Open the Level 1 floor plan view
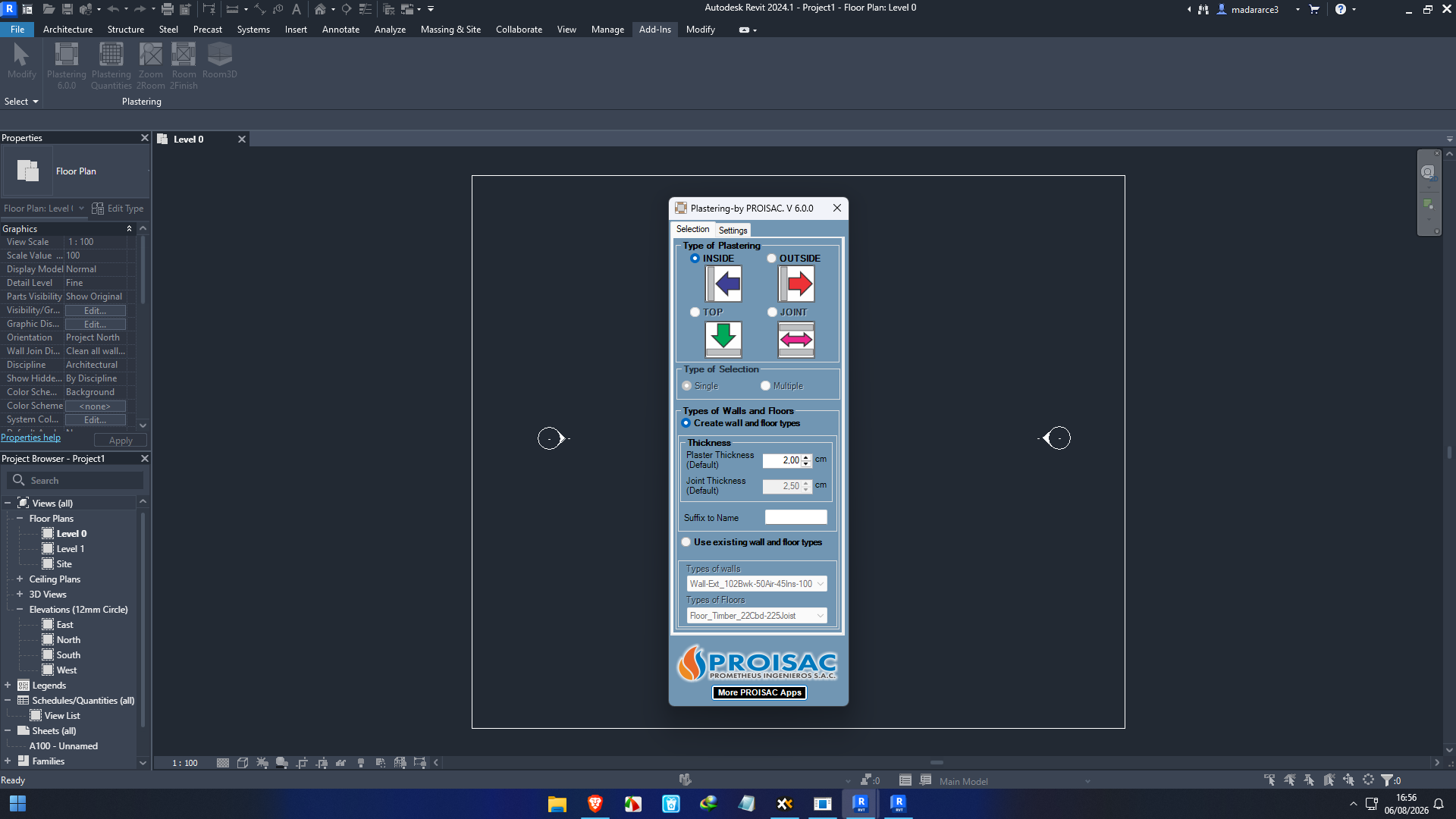Viewport: 1456px width, 819px height. coord(70,548)
